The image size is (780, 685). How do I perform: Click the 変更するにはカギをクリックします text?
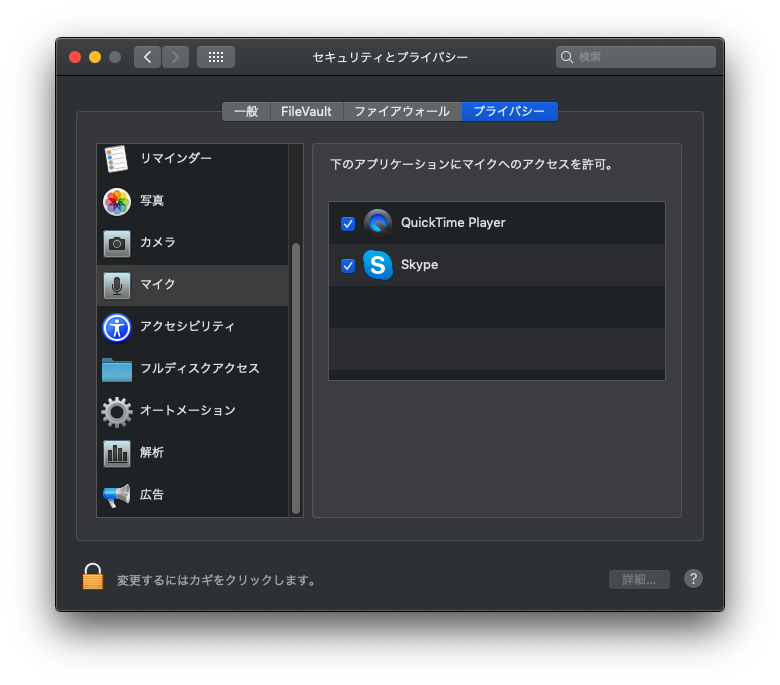pyautogui.click(x=216, y=580)
